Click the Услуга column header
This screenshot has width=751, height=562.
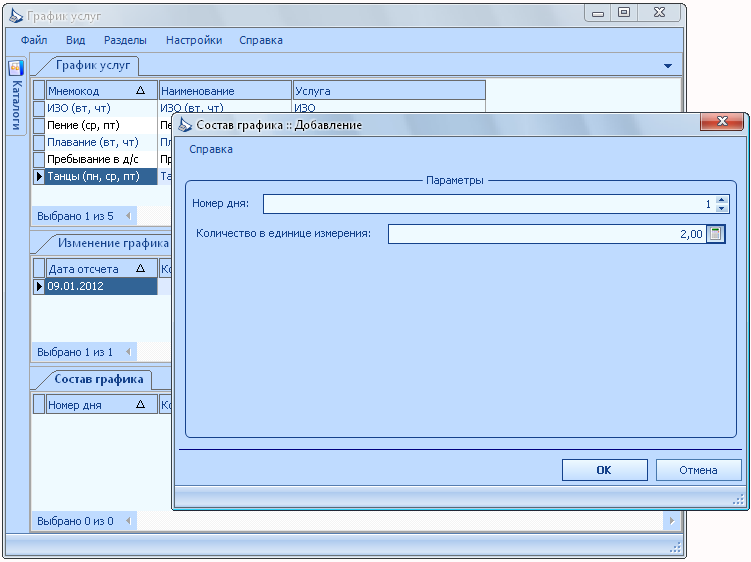tap(389, 91)
